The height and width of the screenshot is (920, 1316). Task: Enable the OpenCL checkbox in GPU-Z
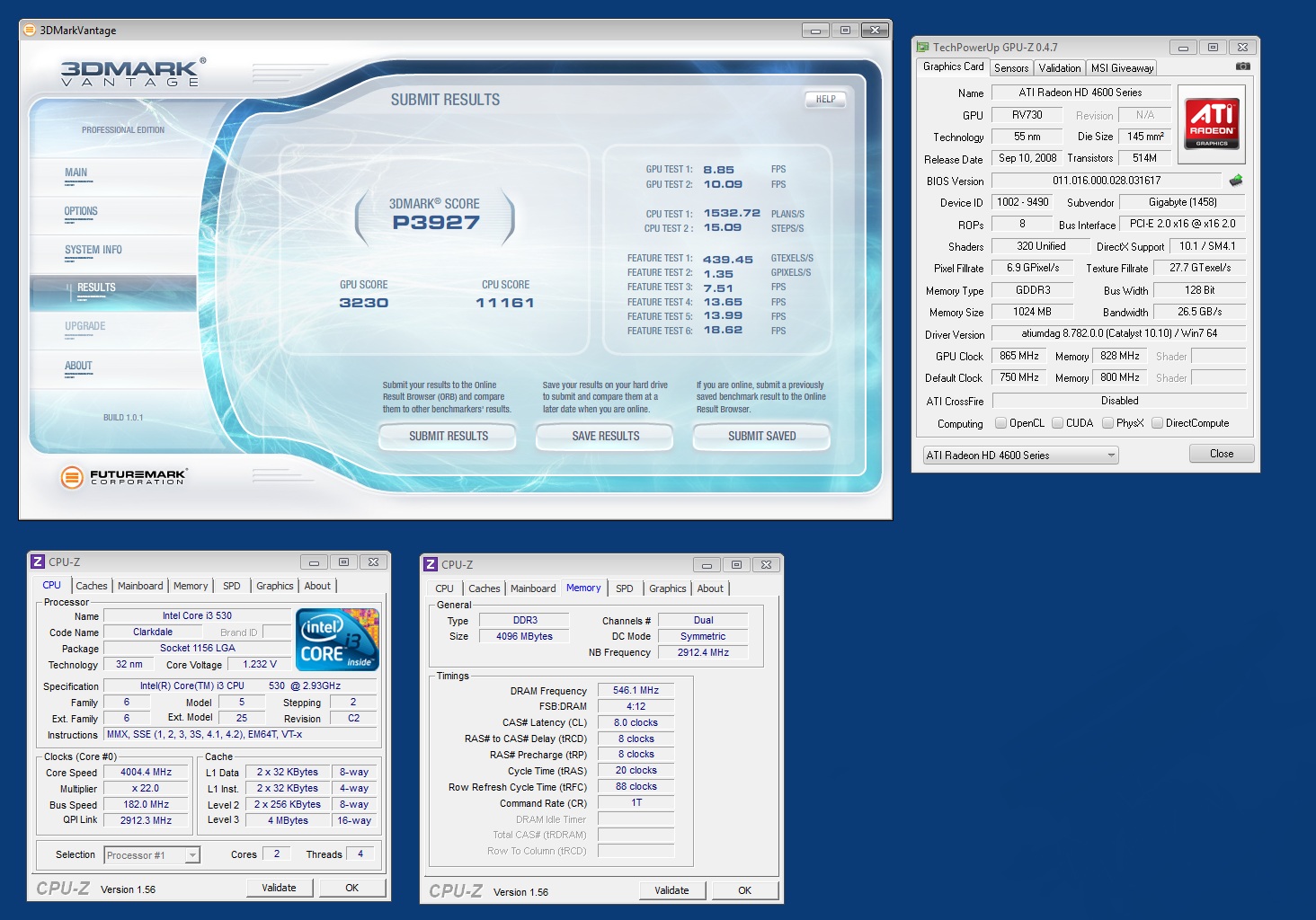click(x=1000, y=423)
